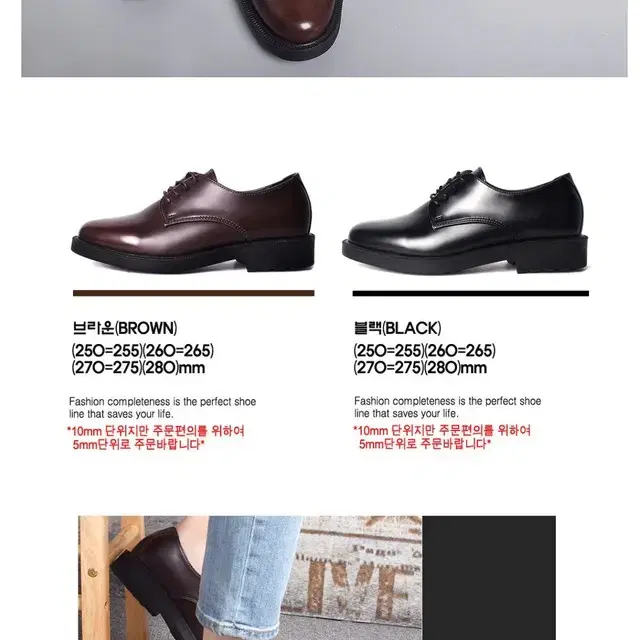The image size is (640, 640).
Task: Click the red 10mm order notice under brown
Action: pos(156,437)
